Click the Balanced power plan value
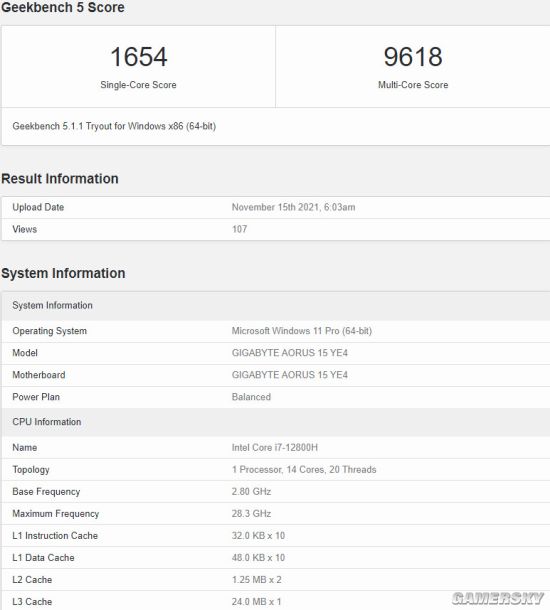Screen dimensions: 550x610 tap(251, 397)
